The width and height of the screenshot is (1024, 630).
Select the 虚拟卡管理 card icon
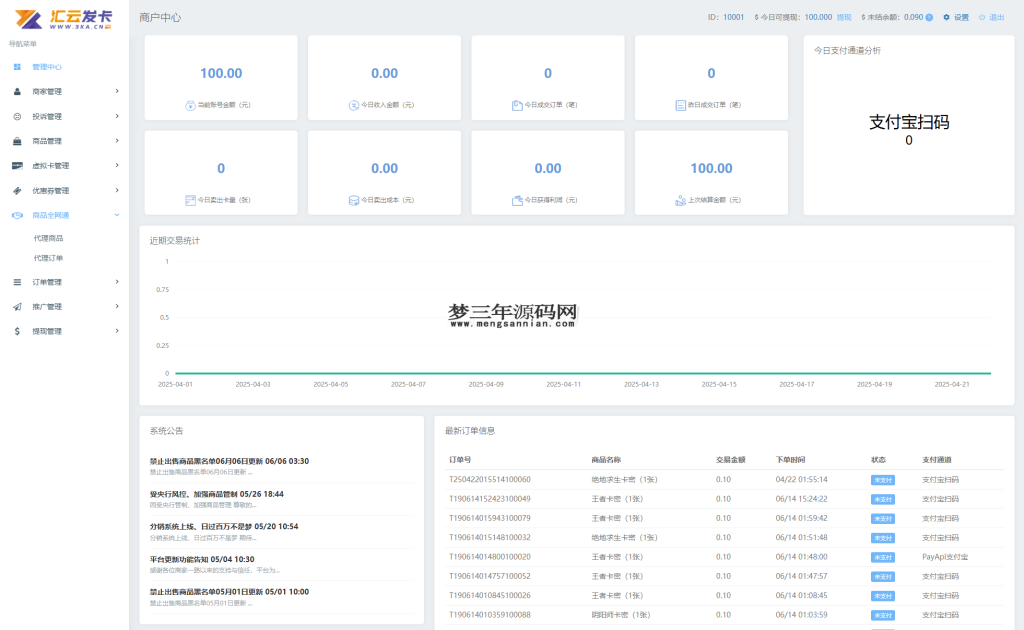click(x=15, y=165)
